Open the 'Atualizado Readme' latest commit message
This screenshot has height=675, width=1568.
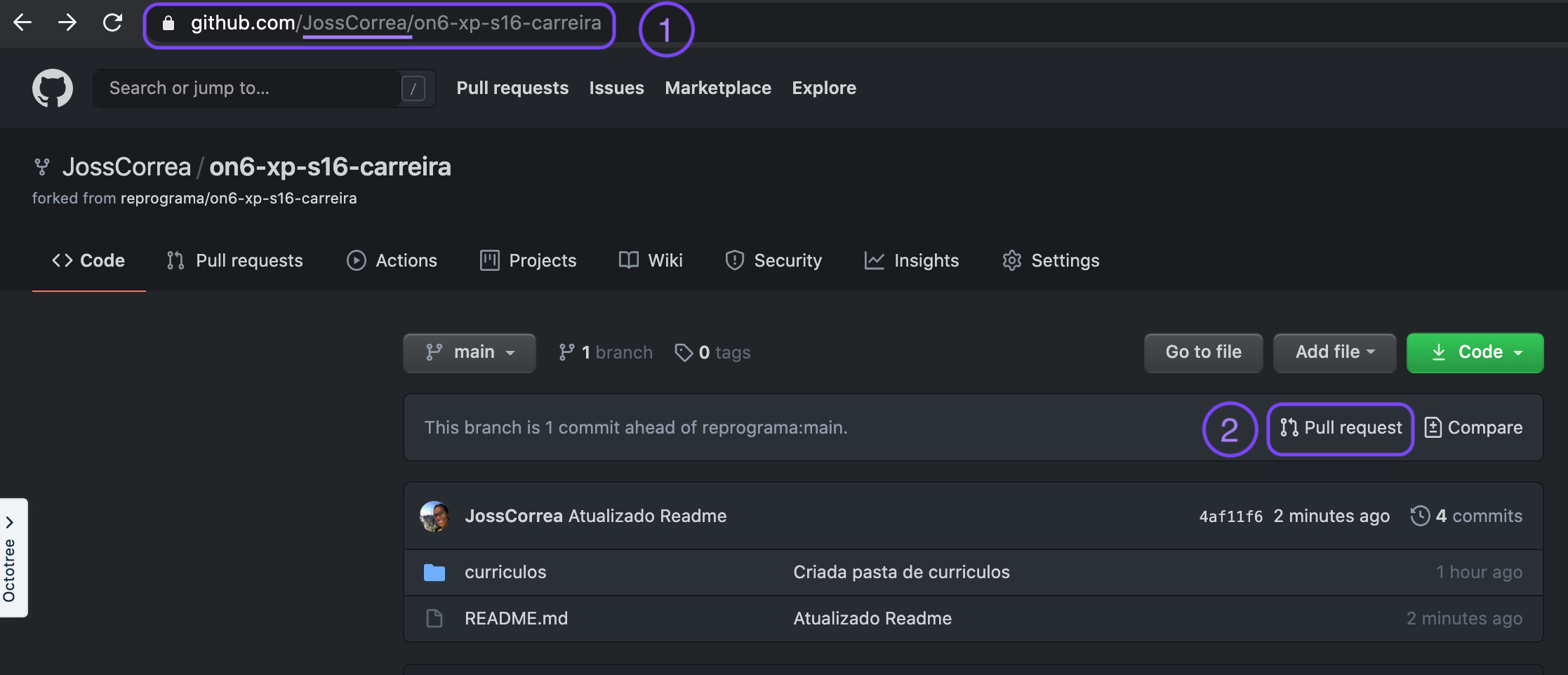coord(647,516)
